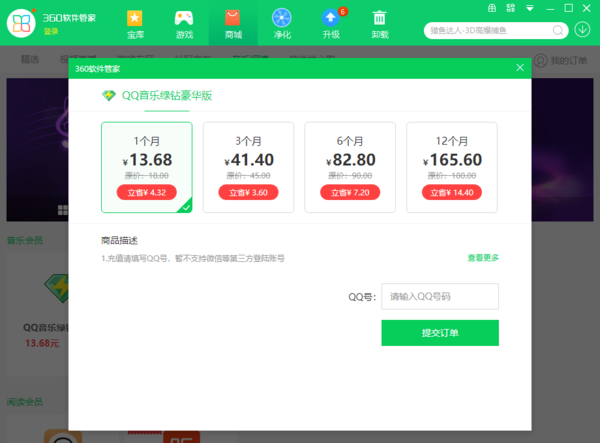Select the 12个月 165.60 plan
600x443 pixels.
tap(452, 167)
